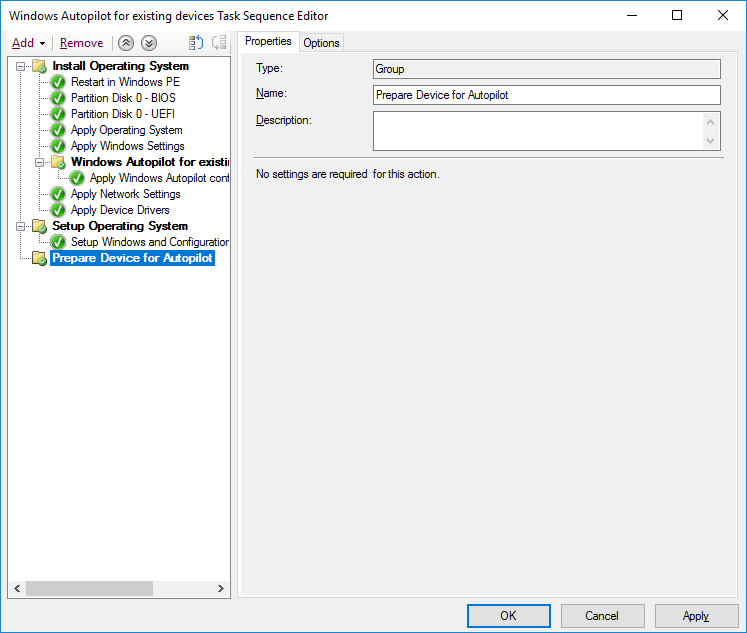Switch to the Options tab

point(322,43)
